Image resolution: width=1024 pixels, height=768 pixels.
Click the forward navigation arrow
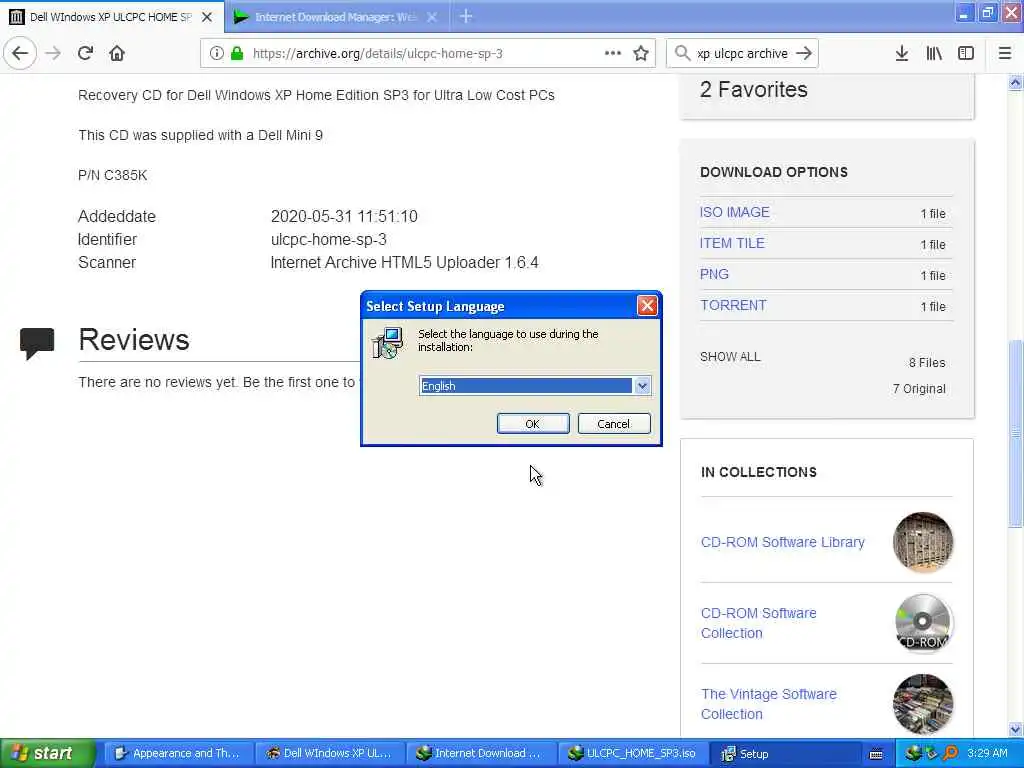(x=53, y=53)
